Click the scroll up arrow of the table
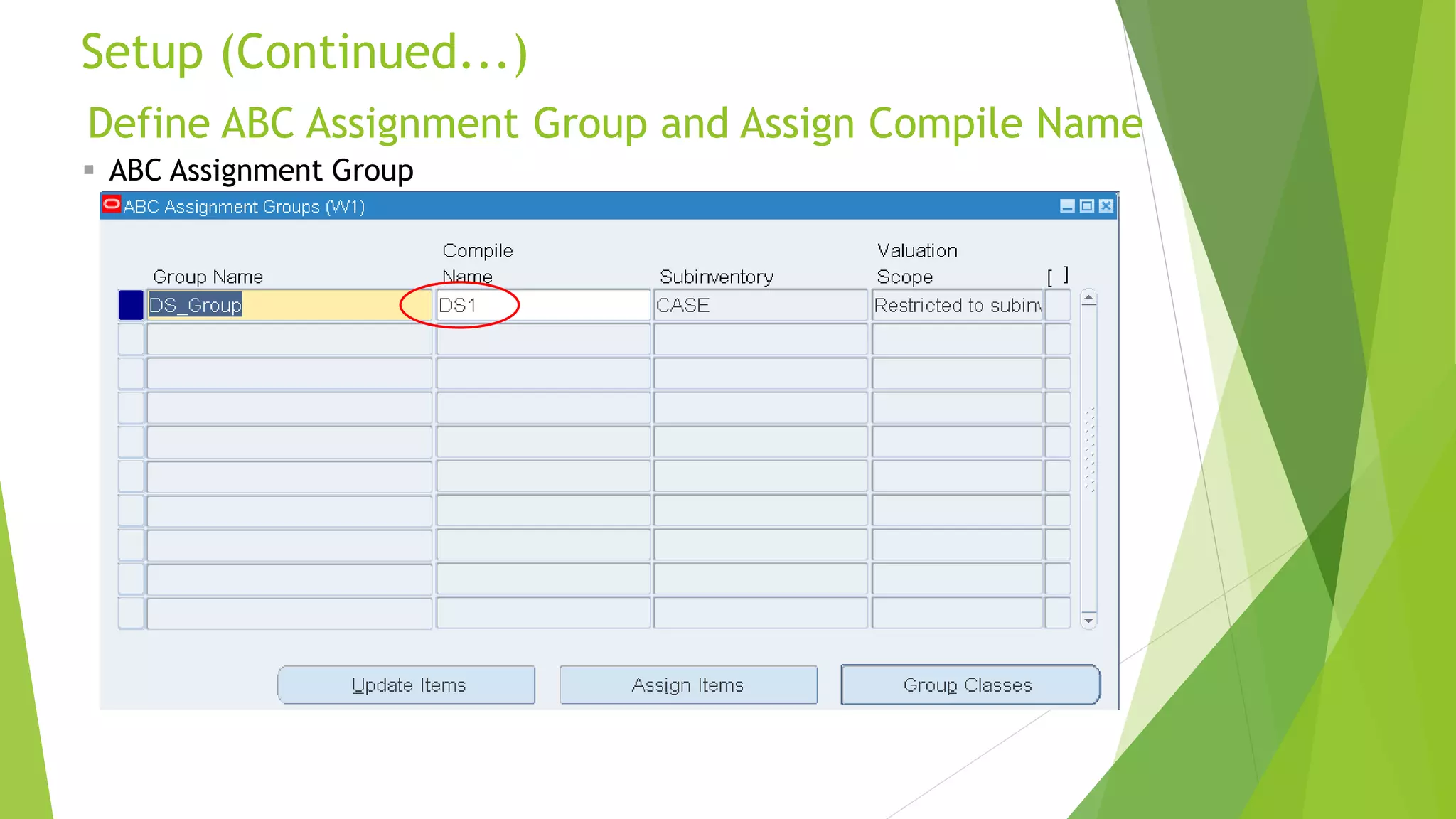Viewport: 1456px width, 819px height. (1088, 298)
